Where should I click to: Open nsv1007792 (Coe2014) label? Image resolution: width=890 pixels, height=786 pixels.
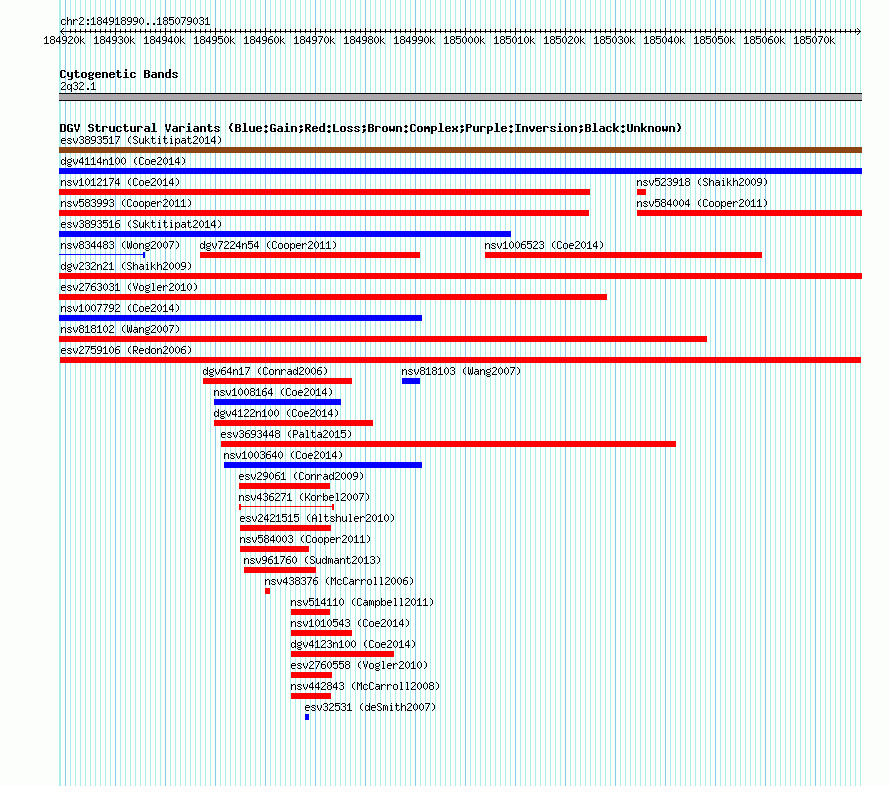tap(120, 308)
